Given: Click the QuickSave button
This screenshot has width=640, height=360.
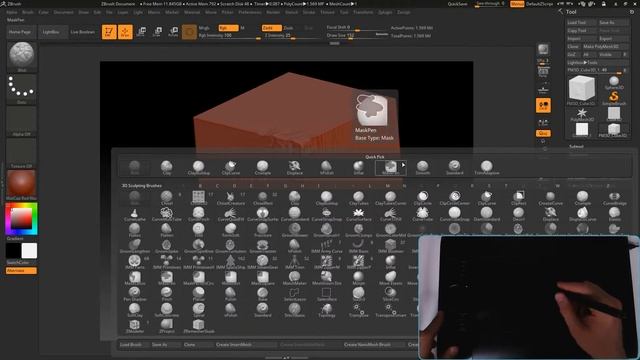Looking at the screenshot, I should (x=458, y=4).
